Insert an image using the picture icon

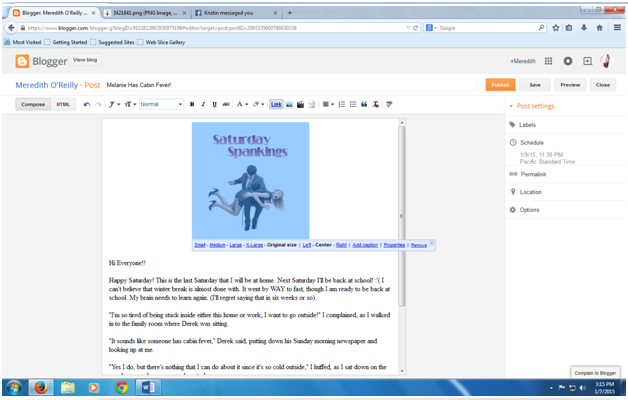289,105
